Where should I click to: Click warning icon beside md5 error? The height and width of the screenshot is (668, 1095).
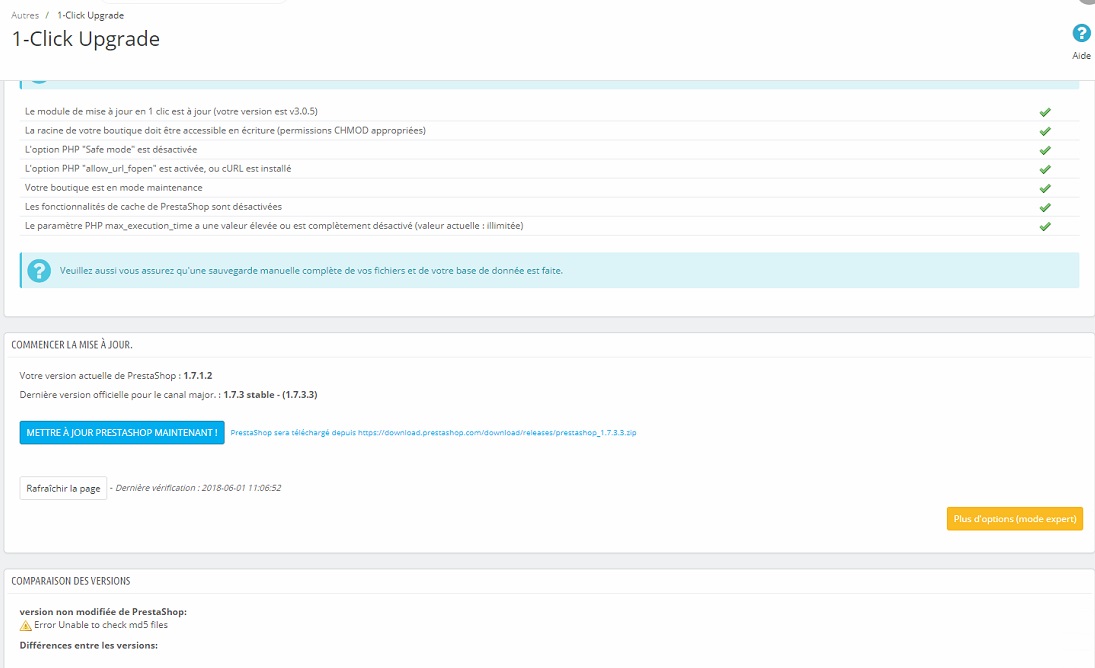click(x=26, y=625)
